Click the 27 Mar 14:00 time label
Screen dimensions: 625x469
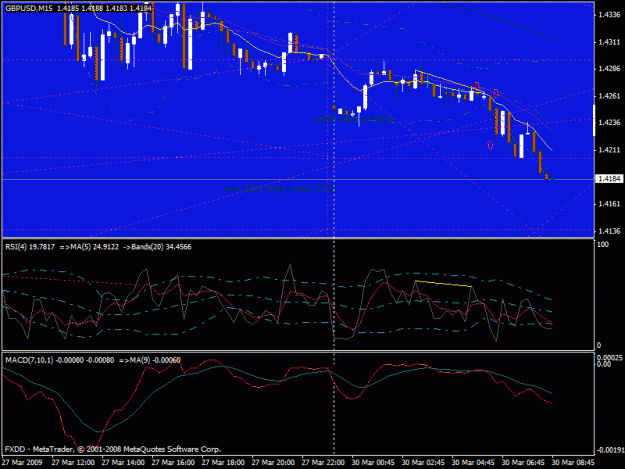pos(123,463)
